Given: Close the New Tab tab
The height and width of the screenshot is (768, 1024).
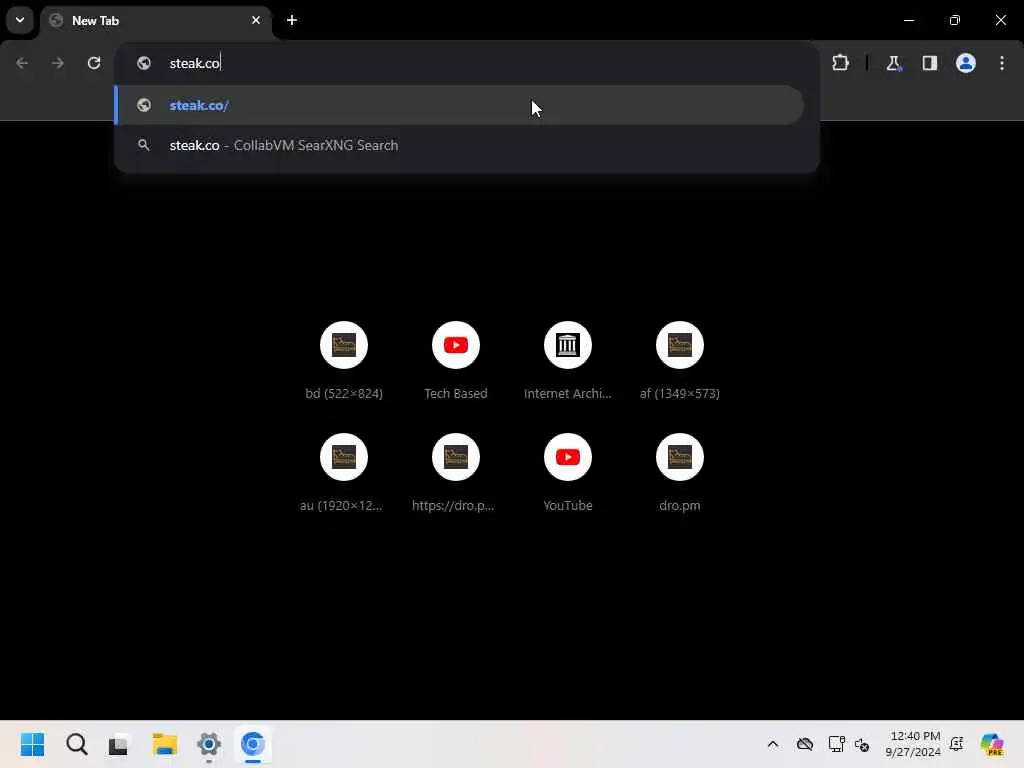Looking at the screenshot, I should pyautogui.click(x=256, y=20).
